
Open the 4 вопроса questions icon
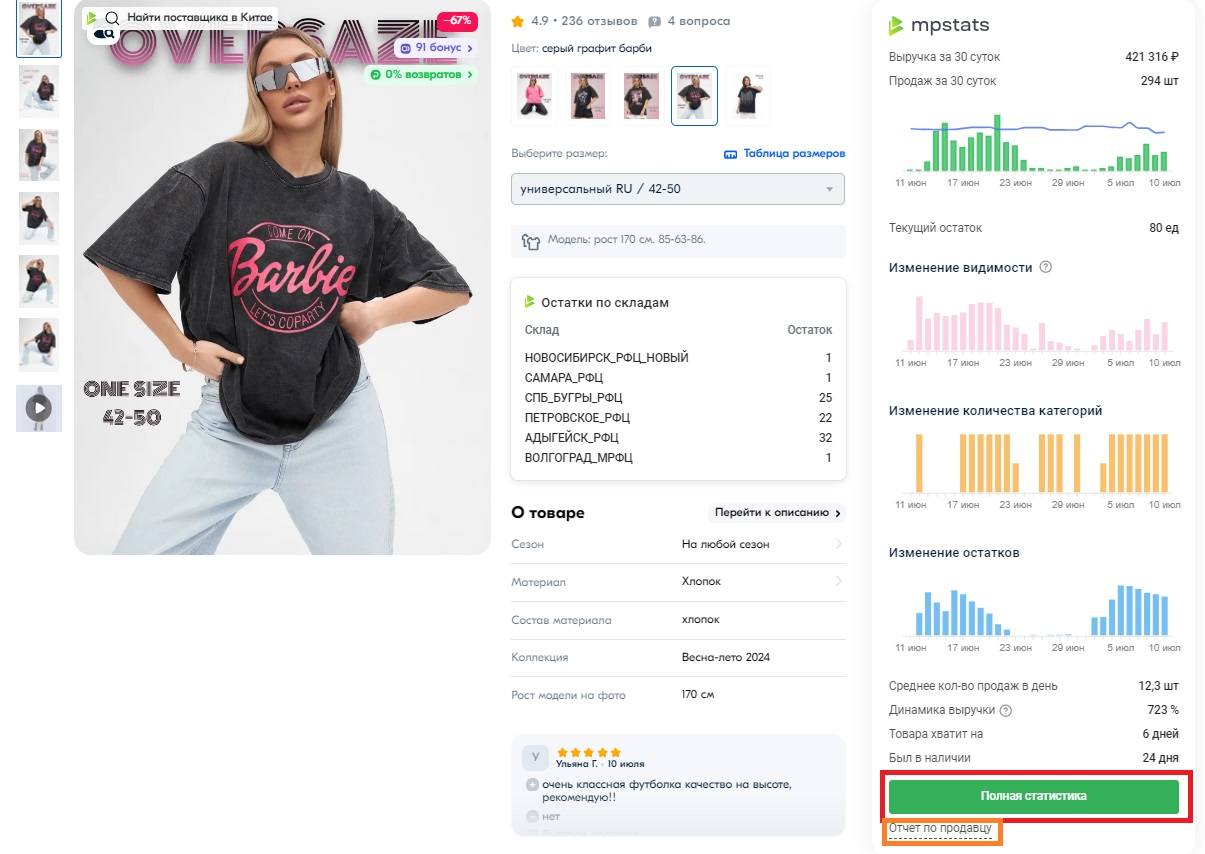point(654,21)
